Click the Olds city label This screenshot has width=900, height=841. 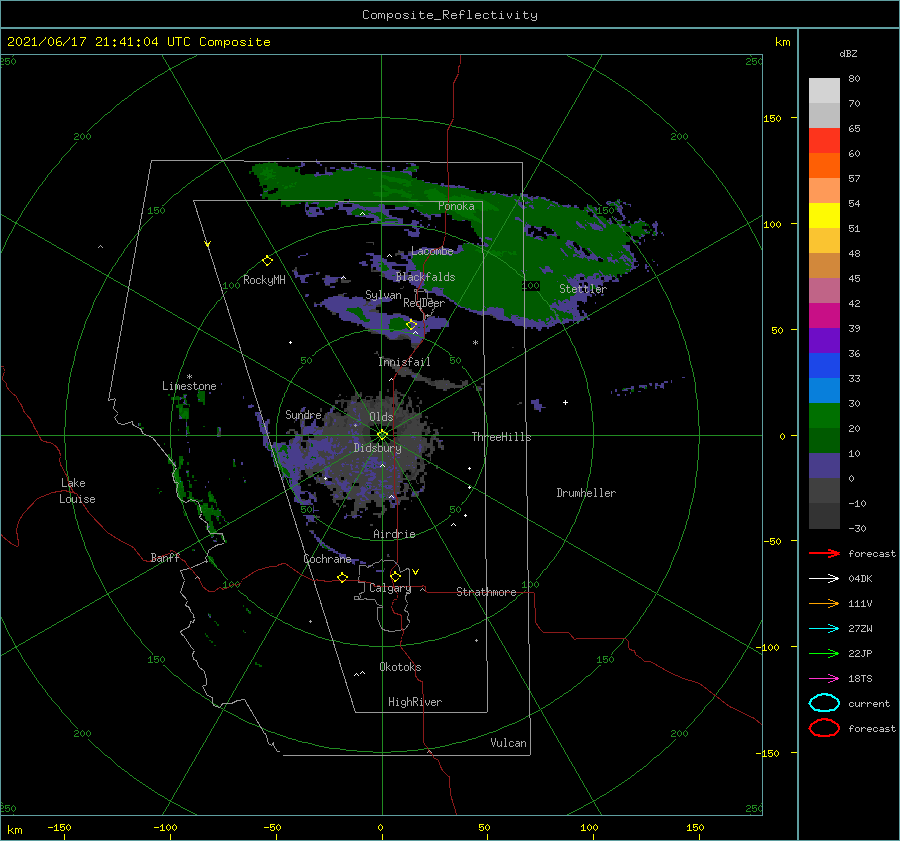click(x=381, y=417)
